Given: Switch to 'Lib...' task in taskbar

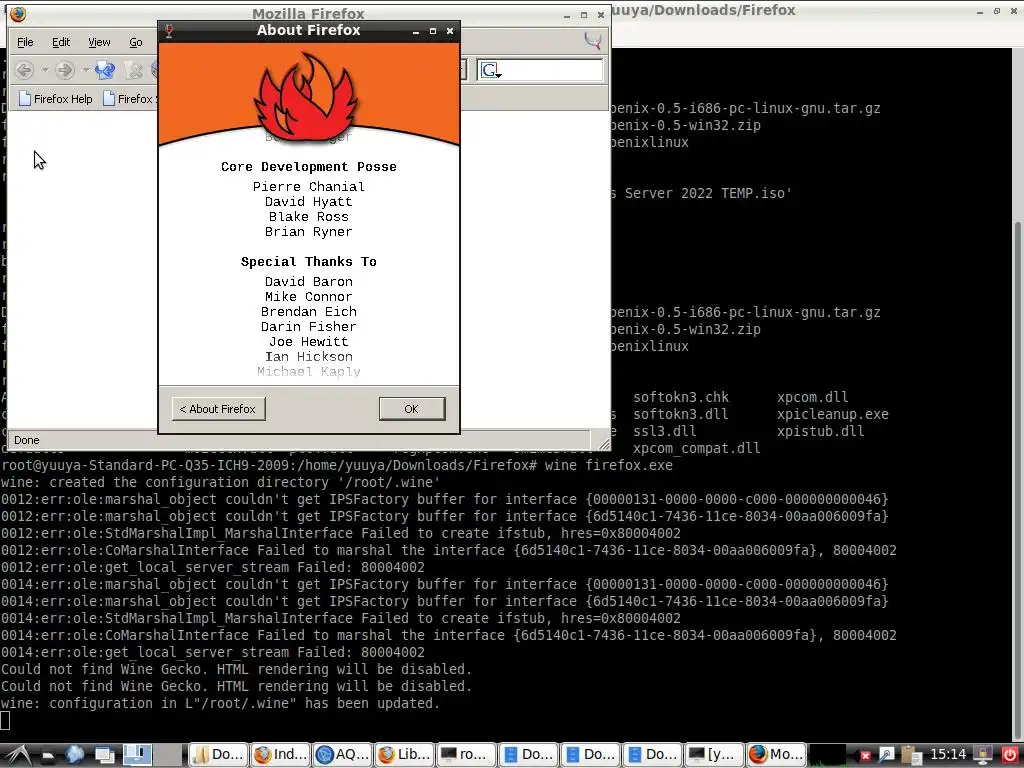Looking at the screenshot, I should point(404,755).
